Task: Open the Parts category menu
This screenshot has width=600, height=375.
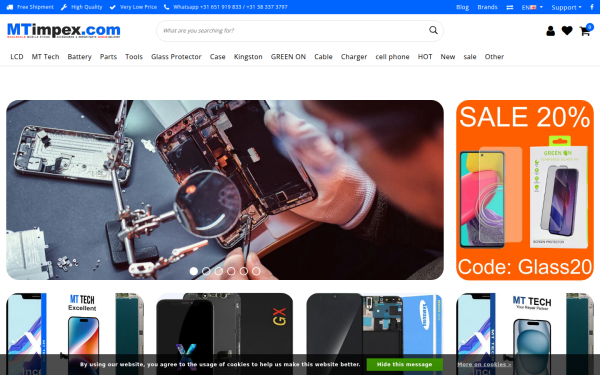Action: [x=108, y=57]
